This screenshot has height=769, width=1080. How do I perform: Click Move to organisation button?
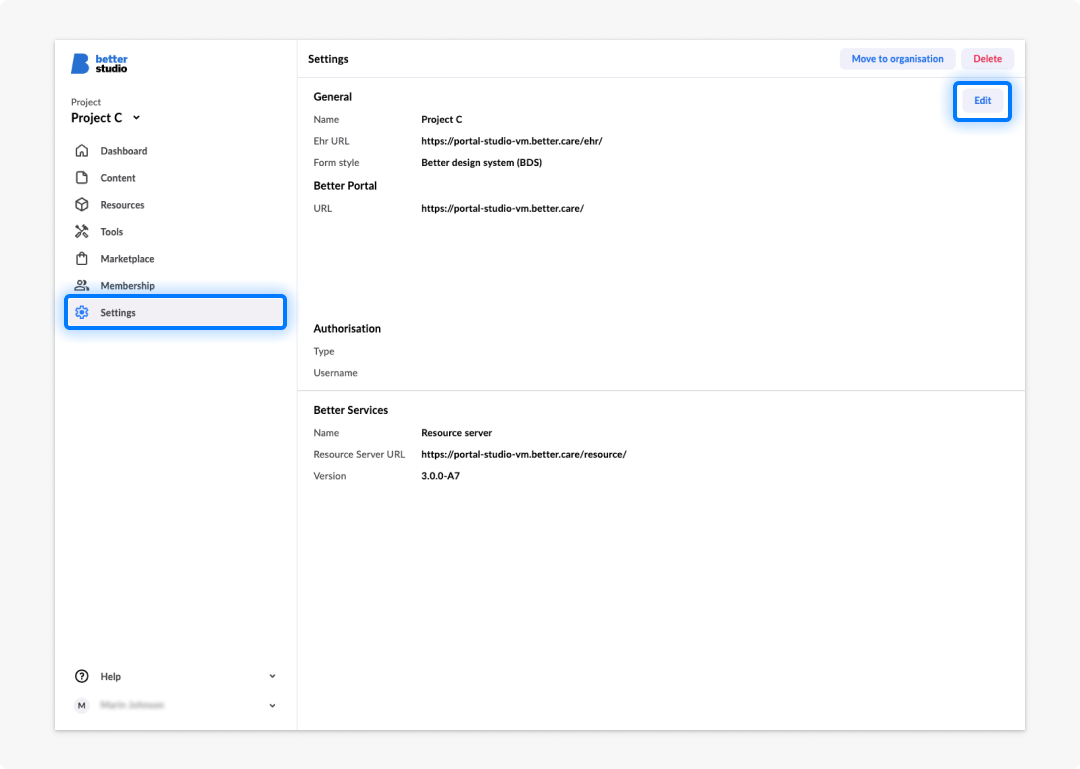[x=897, y=59]
